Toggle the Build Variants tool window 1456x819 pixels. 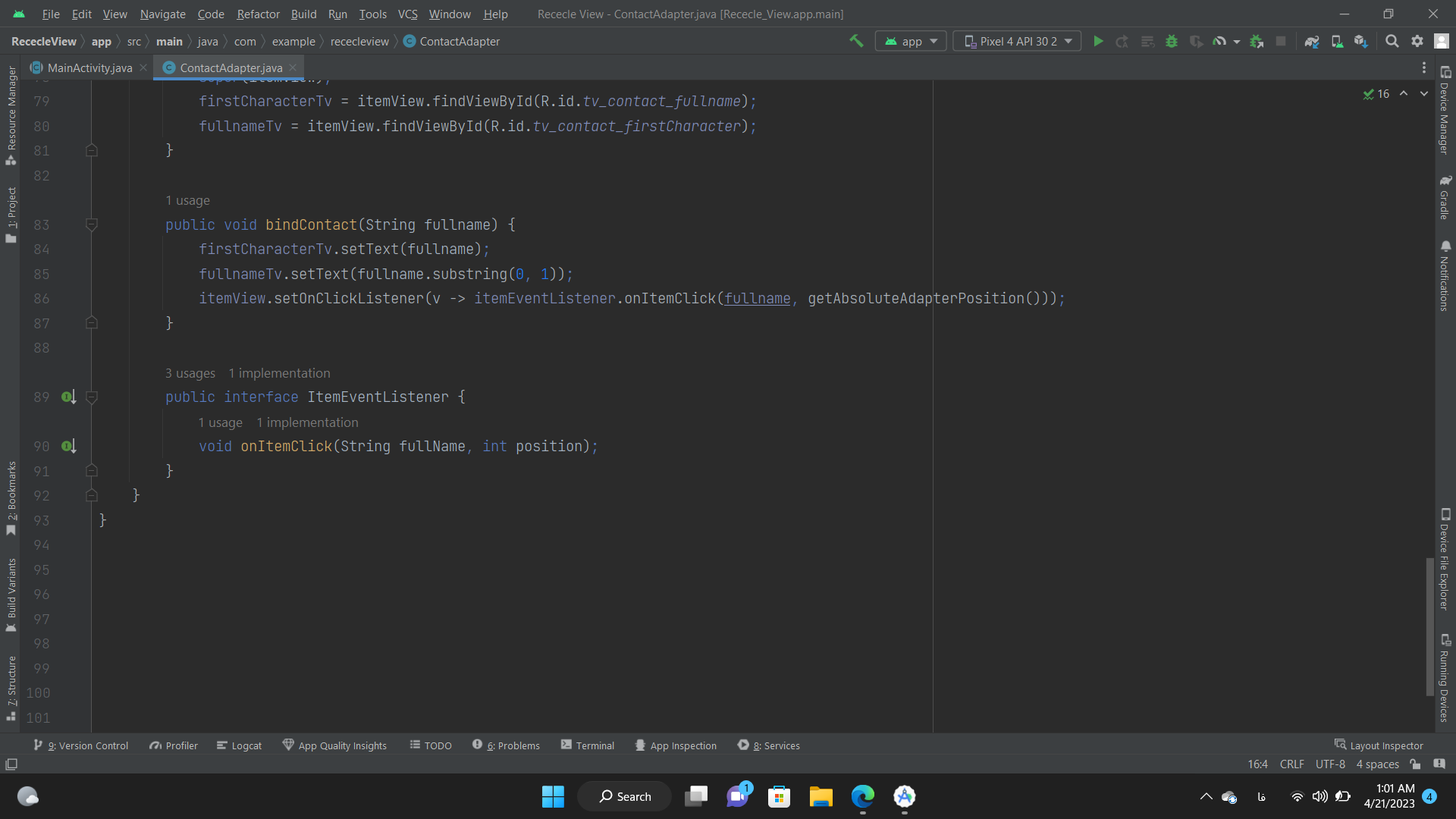[x=11, y=596]
